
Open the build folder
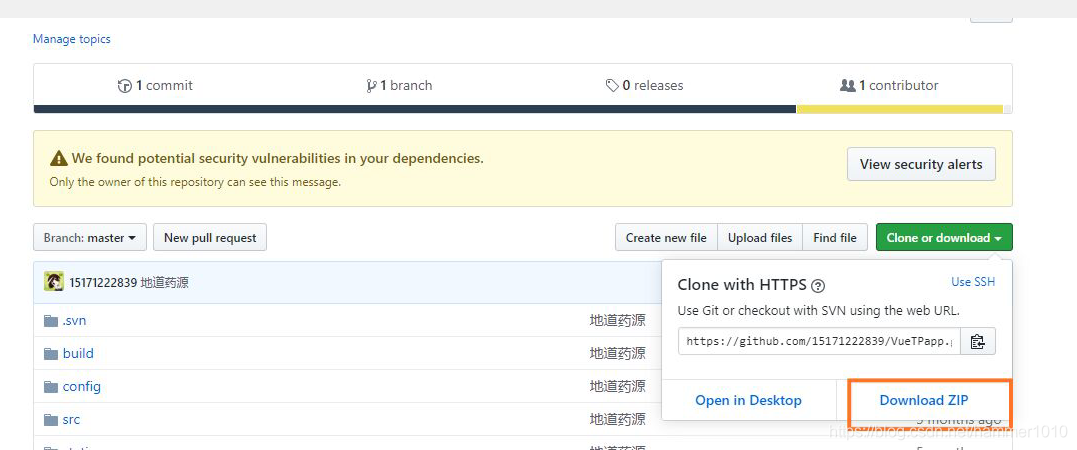pyautogui.click(x=78, y=354)
